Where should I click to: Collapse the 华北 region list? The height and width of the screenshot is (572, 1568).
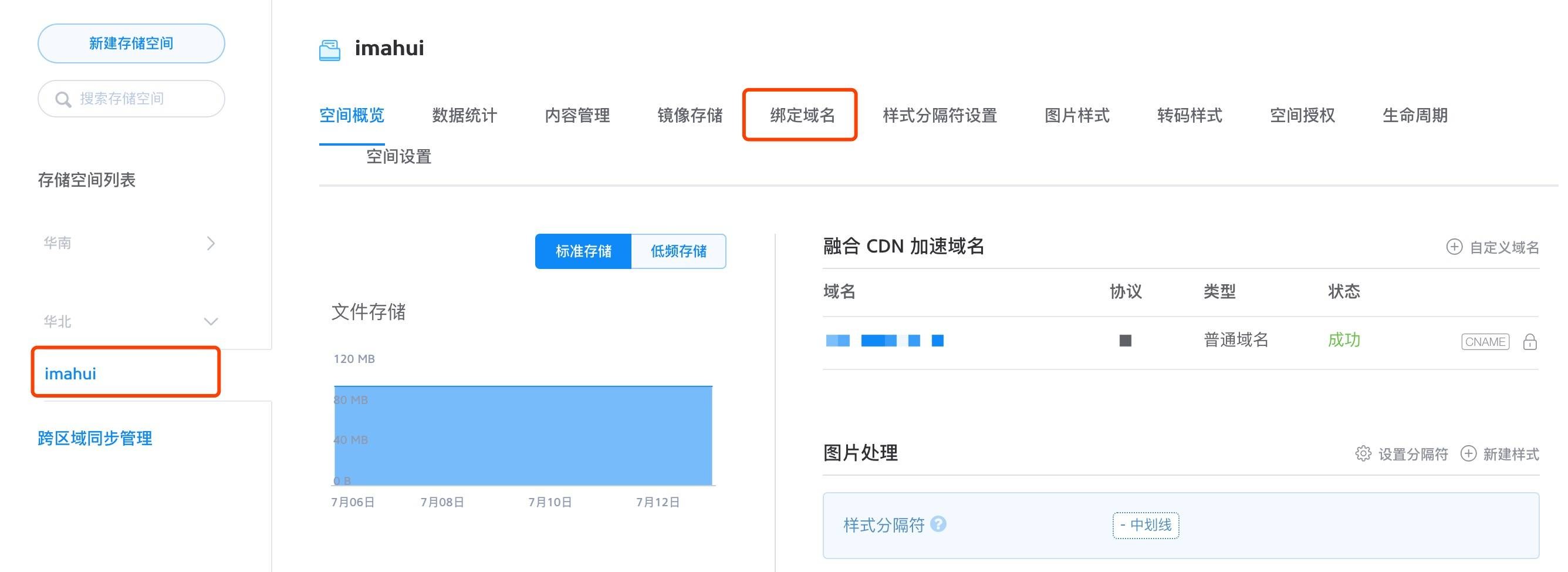point(211,322)
